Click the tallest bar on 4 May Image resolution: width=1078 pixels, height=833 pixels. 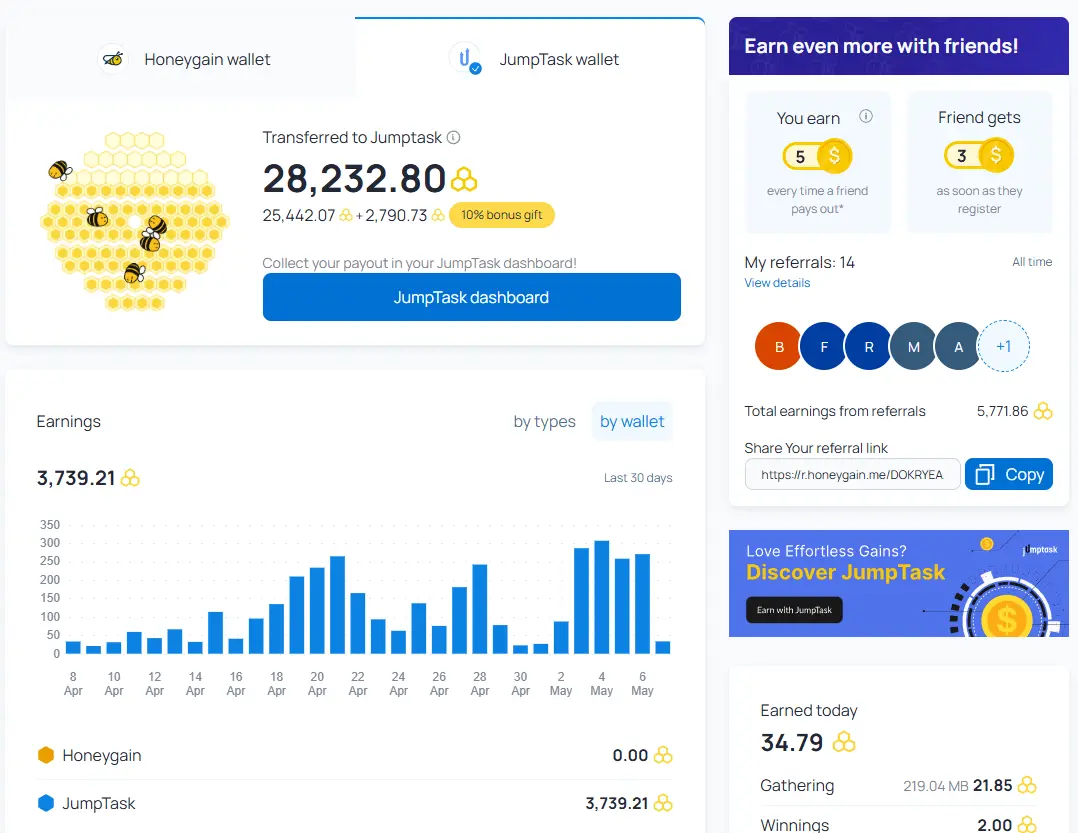coord(602,597)
